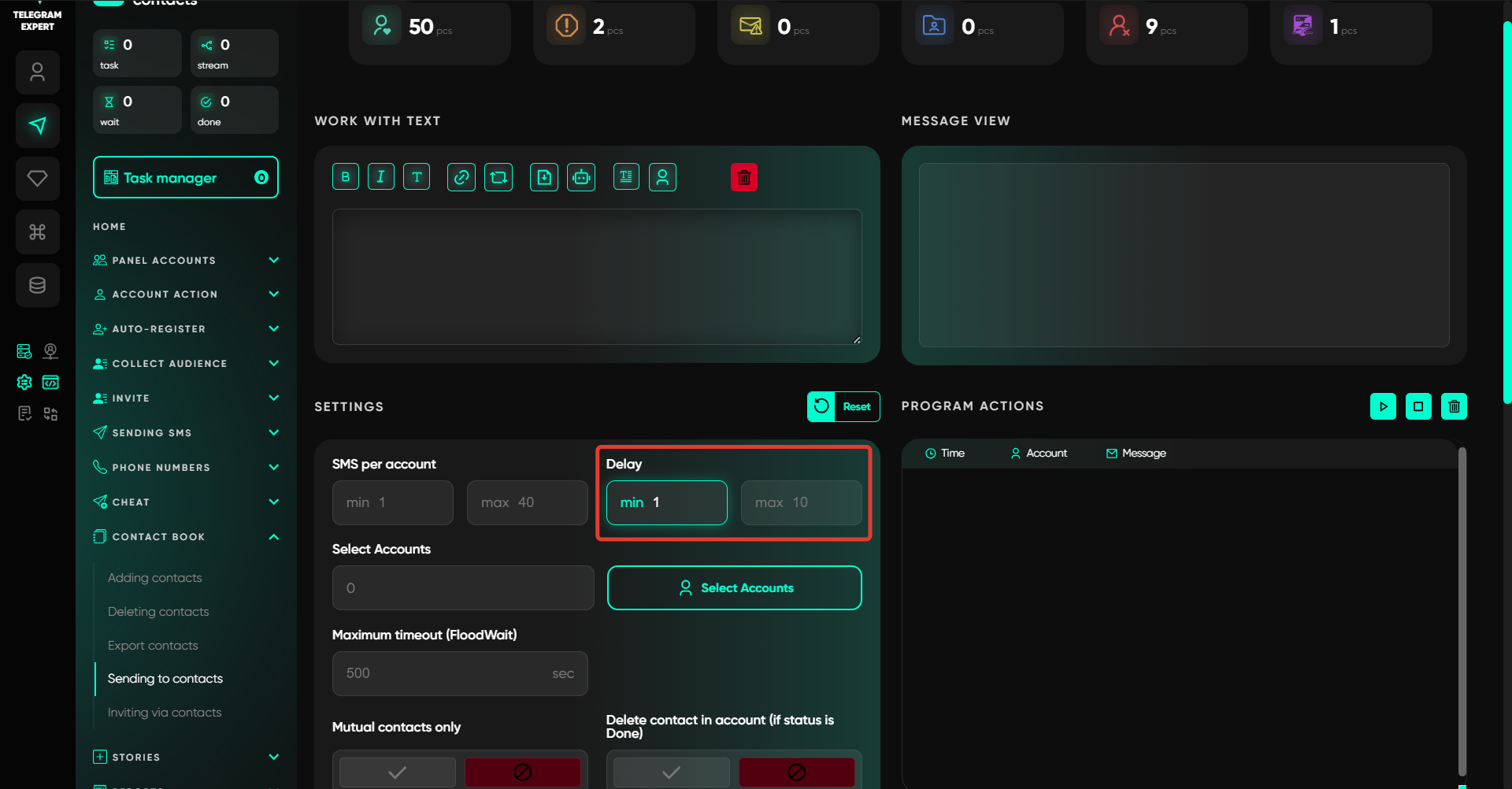
Task: Insert a link with the chain icon
Action: (x=461, y=177)
